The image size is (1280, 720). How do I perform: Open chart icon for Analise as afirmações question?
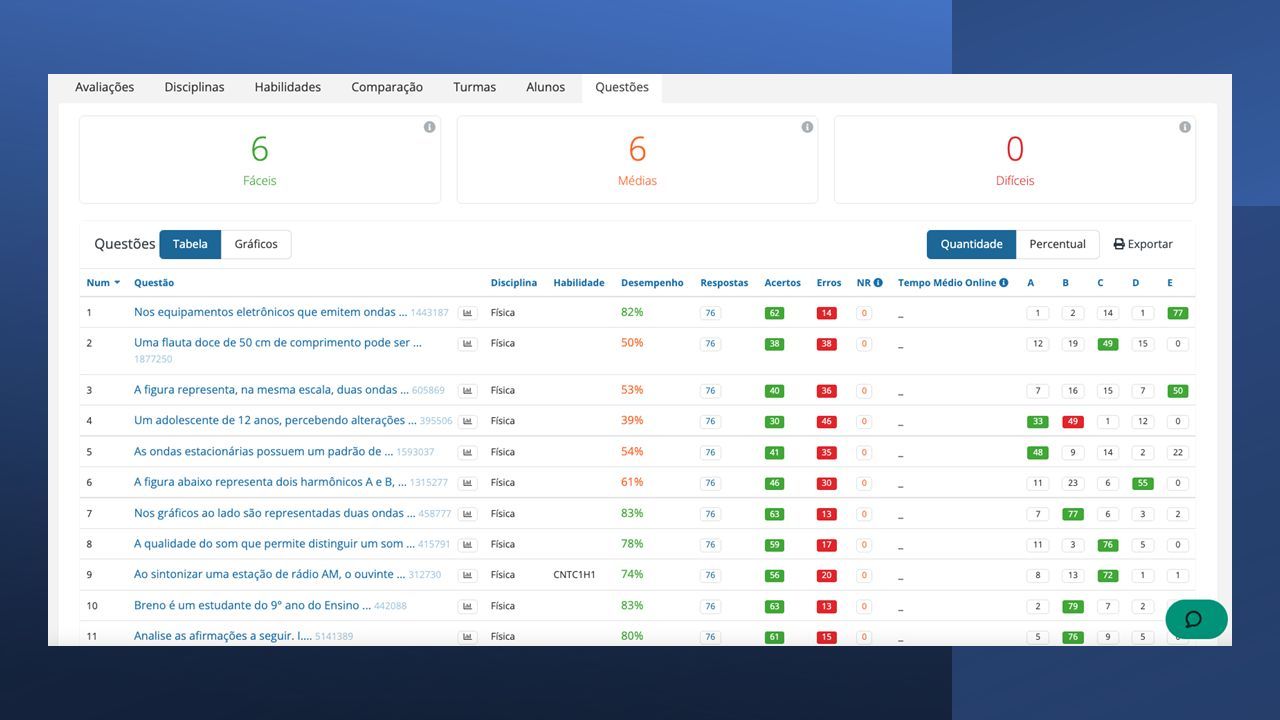click(x=467, y=637)
